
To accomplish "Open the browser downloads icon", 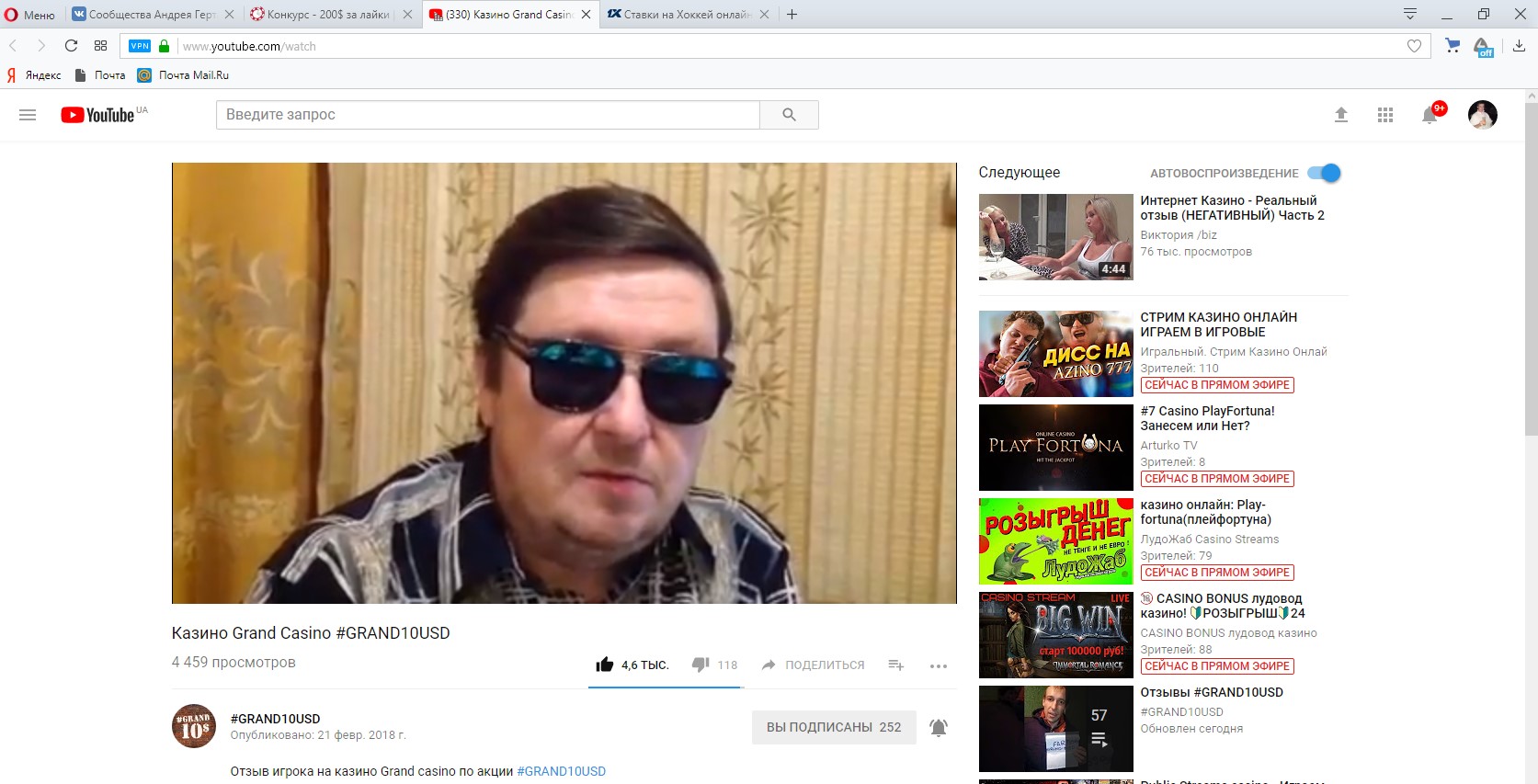I will point(1519,46).
